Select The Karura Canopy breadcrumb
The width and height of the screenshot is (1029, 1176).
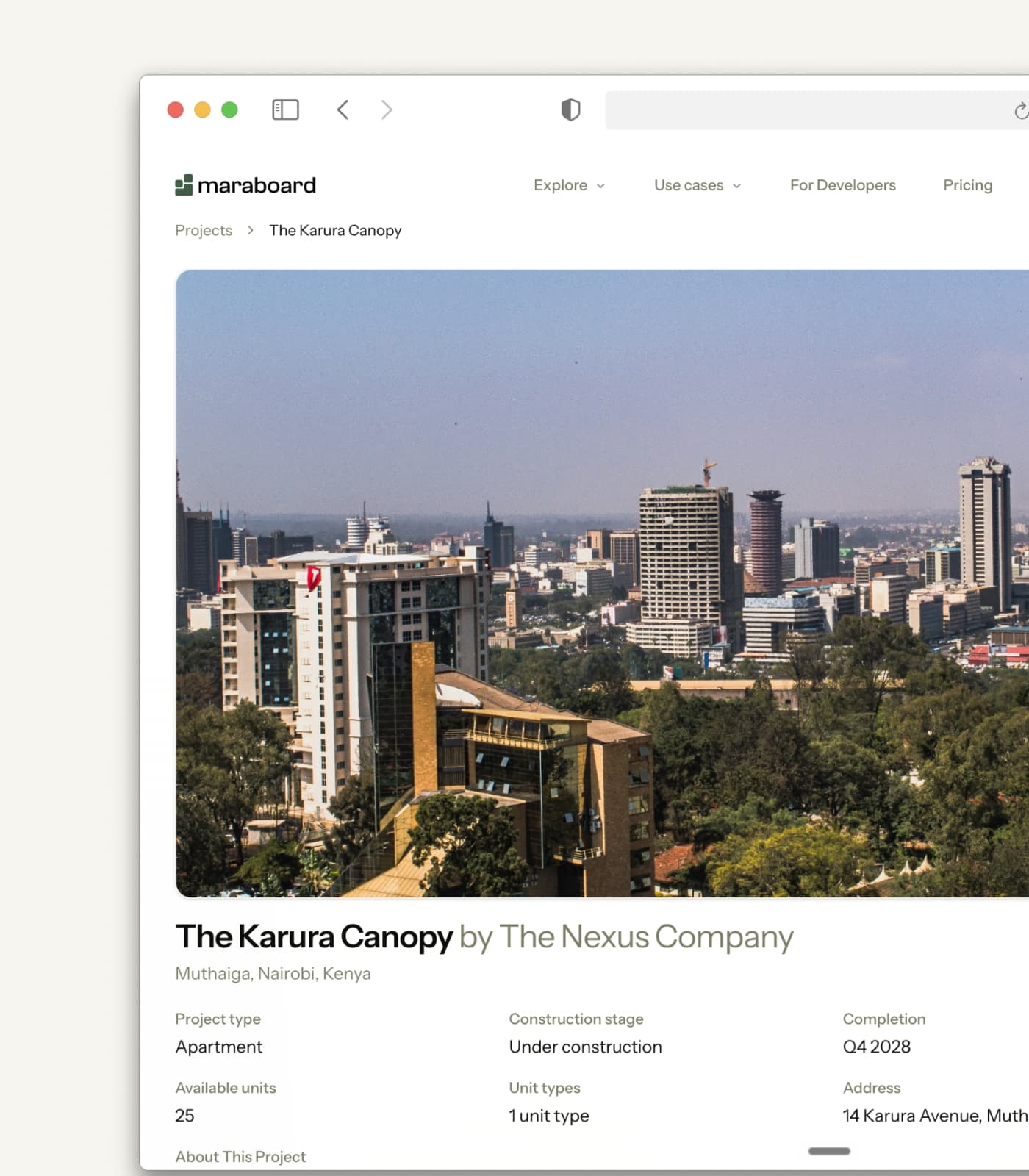[x=335, y=230]
